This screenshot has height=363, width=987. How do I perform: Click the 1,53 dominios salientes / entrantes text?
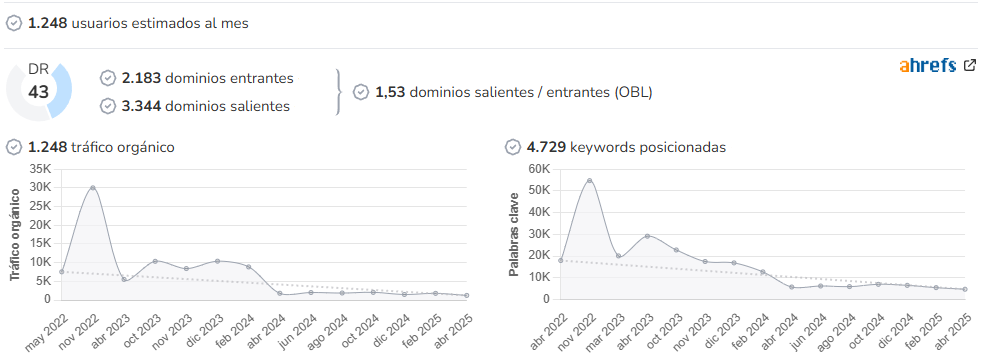pos(514,92)
